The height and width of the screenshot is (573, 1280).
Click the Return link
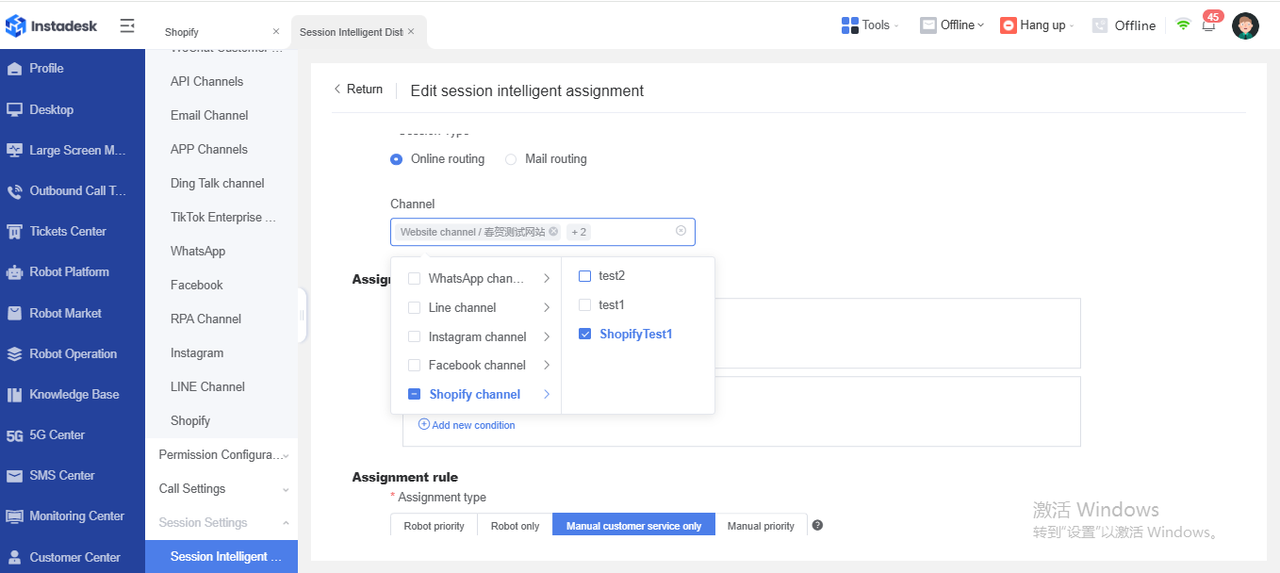(x=358, y=89)
